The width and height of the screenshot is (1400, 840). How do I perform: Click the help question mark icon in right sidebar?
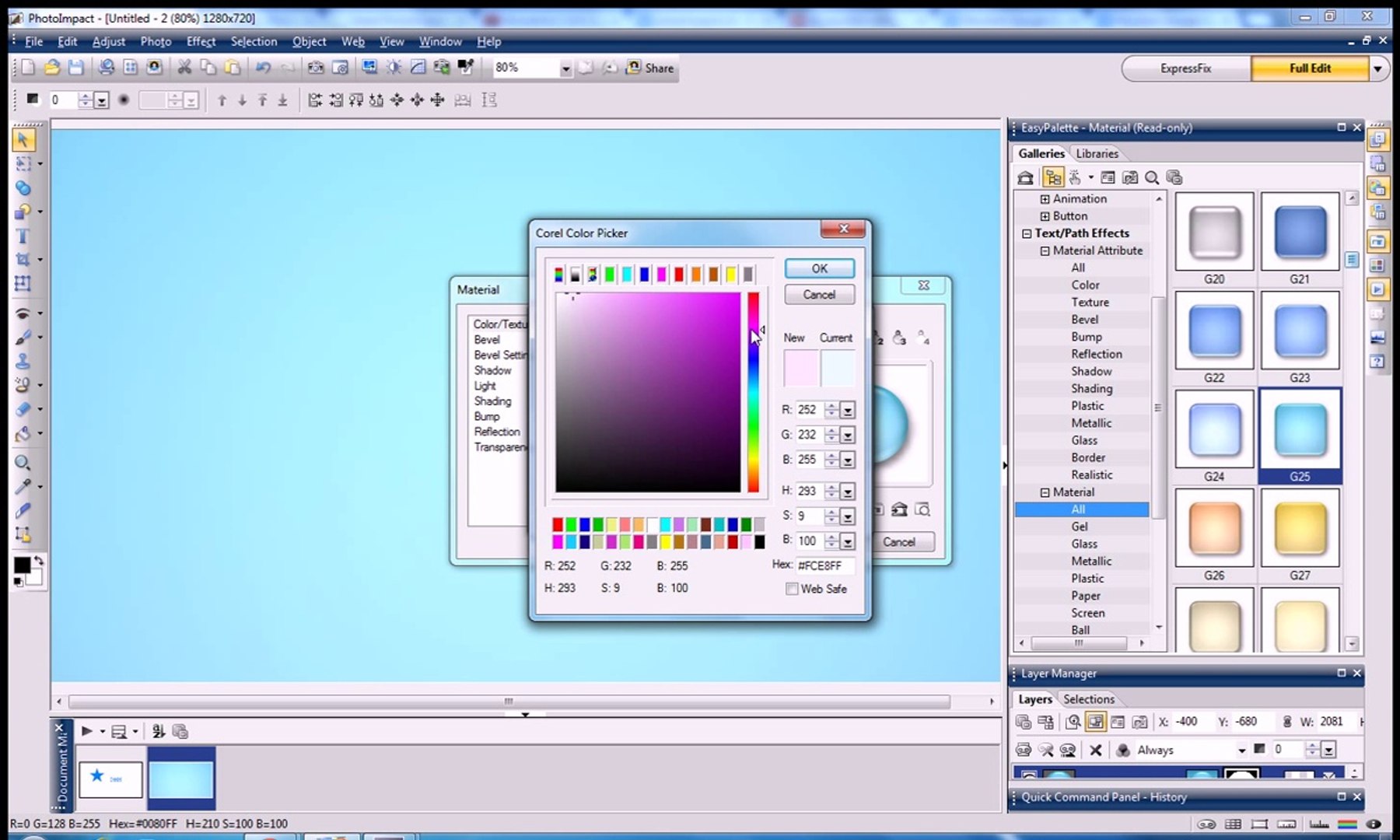pos(1377,362)
